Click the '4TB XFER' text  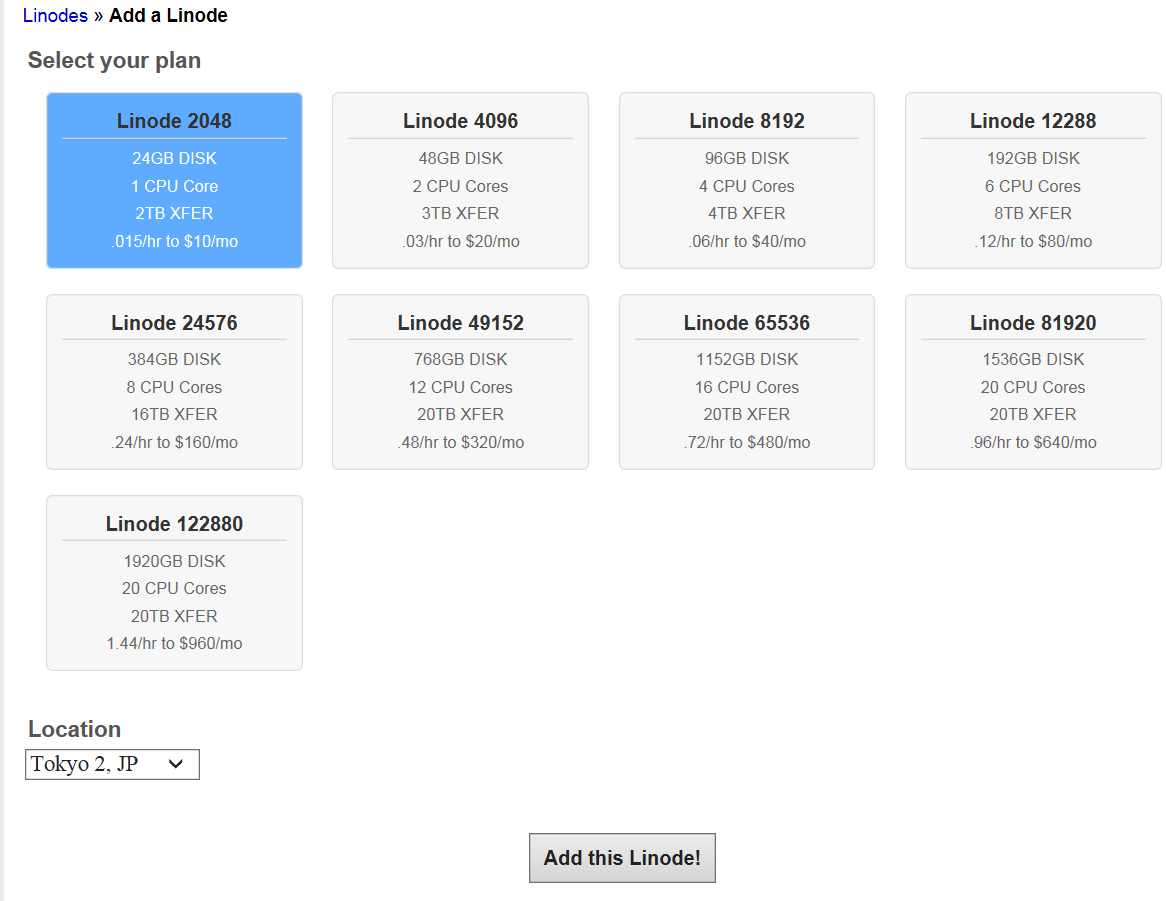[x=747, y=213]
